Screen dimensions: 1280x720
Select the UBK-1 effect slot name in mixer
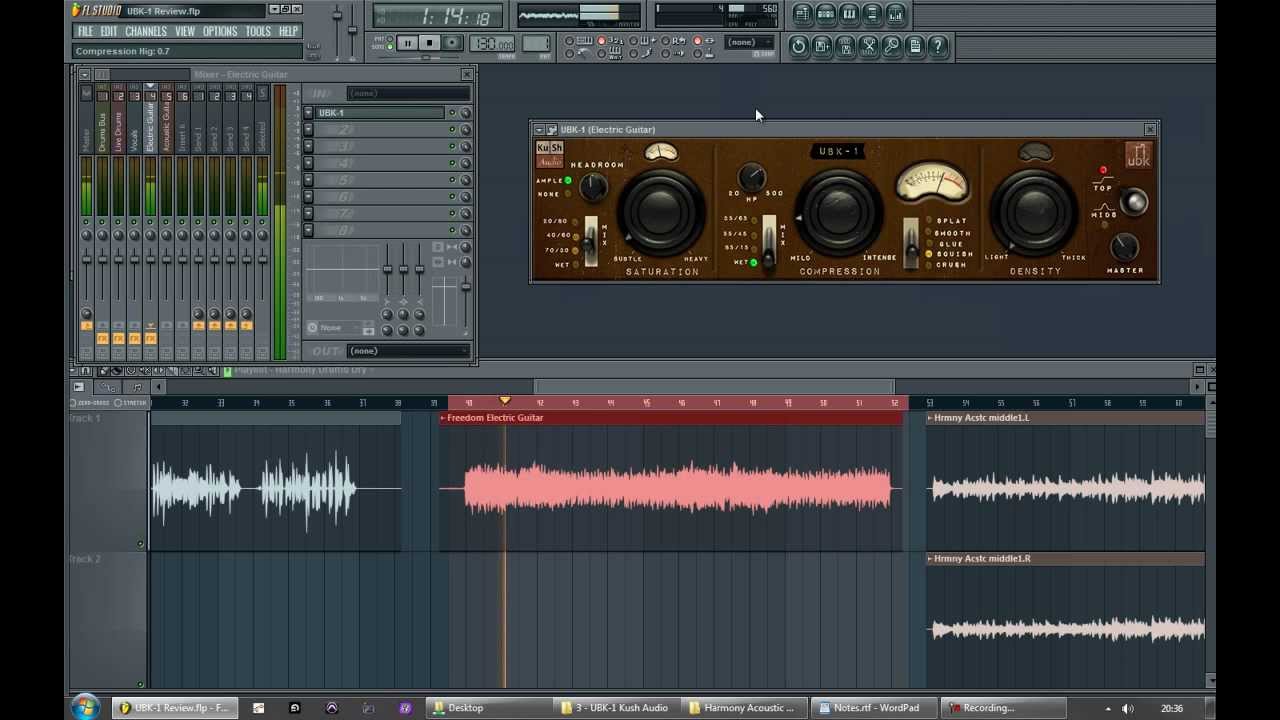click(380, 113)
